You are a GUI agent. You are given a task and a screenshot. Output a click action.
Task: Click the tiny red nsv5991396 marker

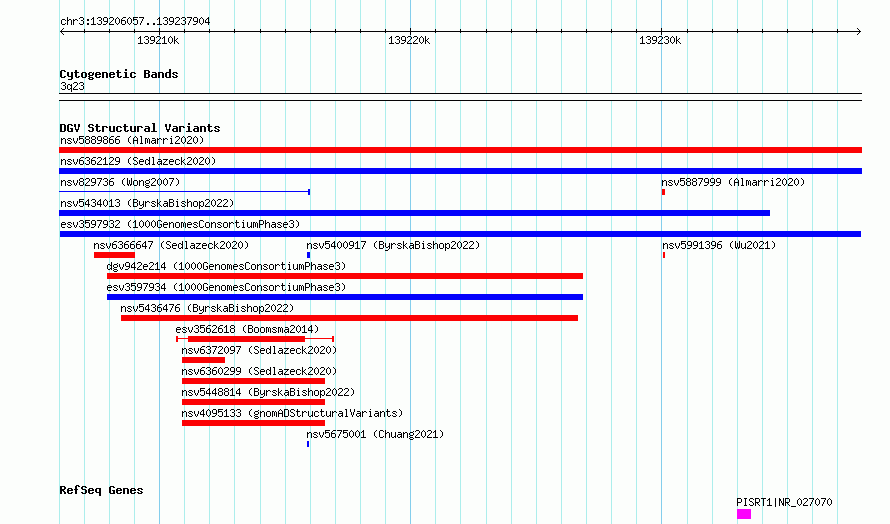(664, 255)
